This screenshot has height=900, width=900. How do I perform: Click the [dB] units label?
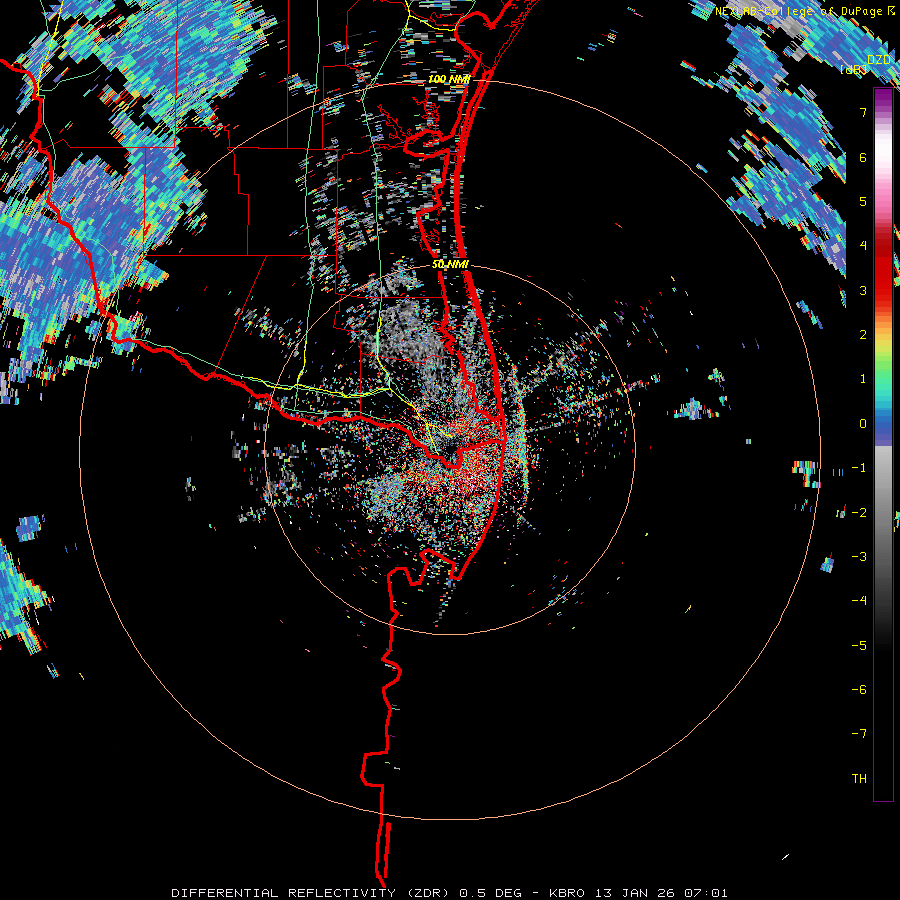854,69
